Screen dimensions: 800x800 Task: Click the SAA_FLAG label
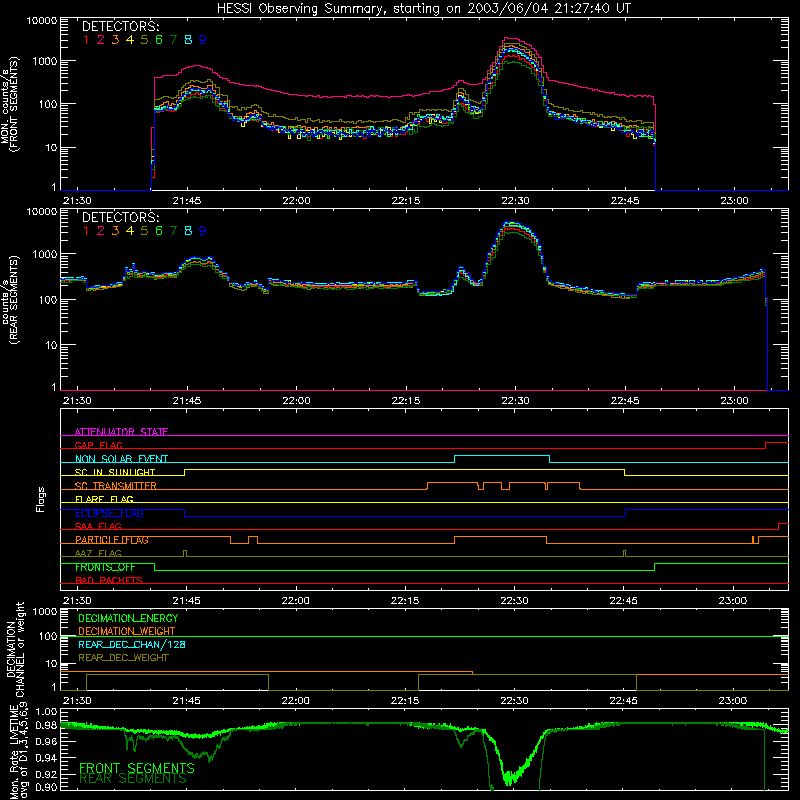coord(98,526)
